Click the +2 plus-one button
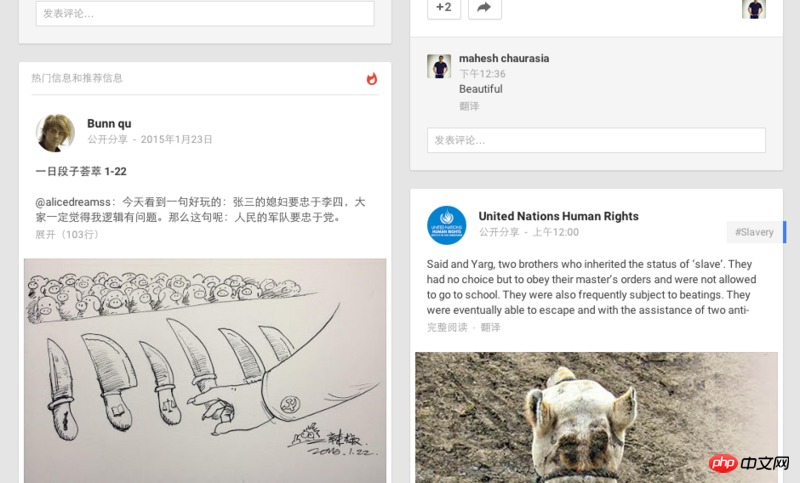 444,8
